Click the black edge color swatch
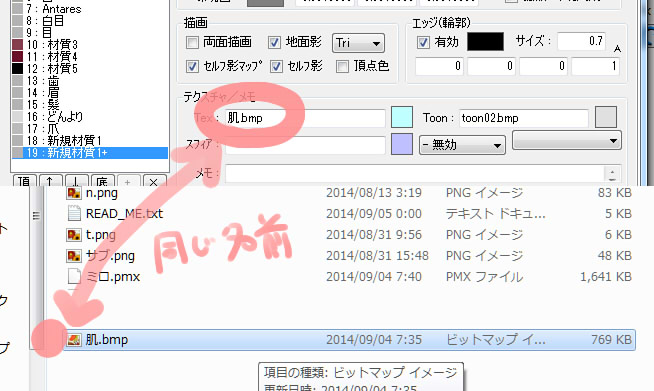The image size is (654, 391). point(485,42)
